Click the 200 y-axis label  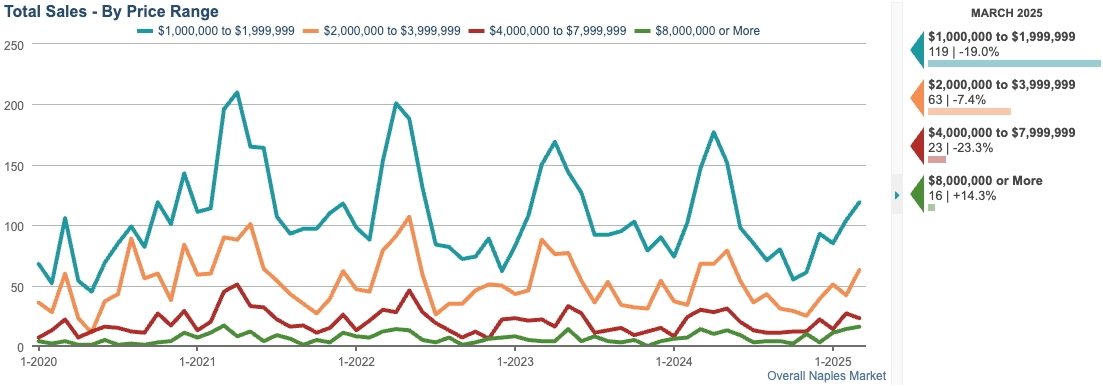[x=15, y=105]
